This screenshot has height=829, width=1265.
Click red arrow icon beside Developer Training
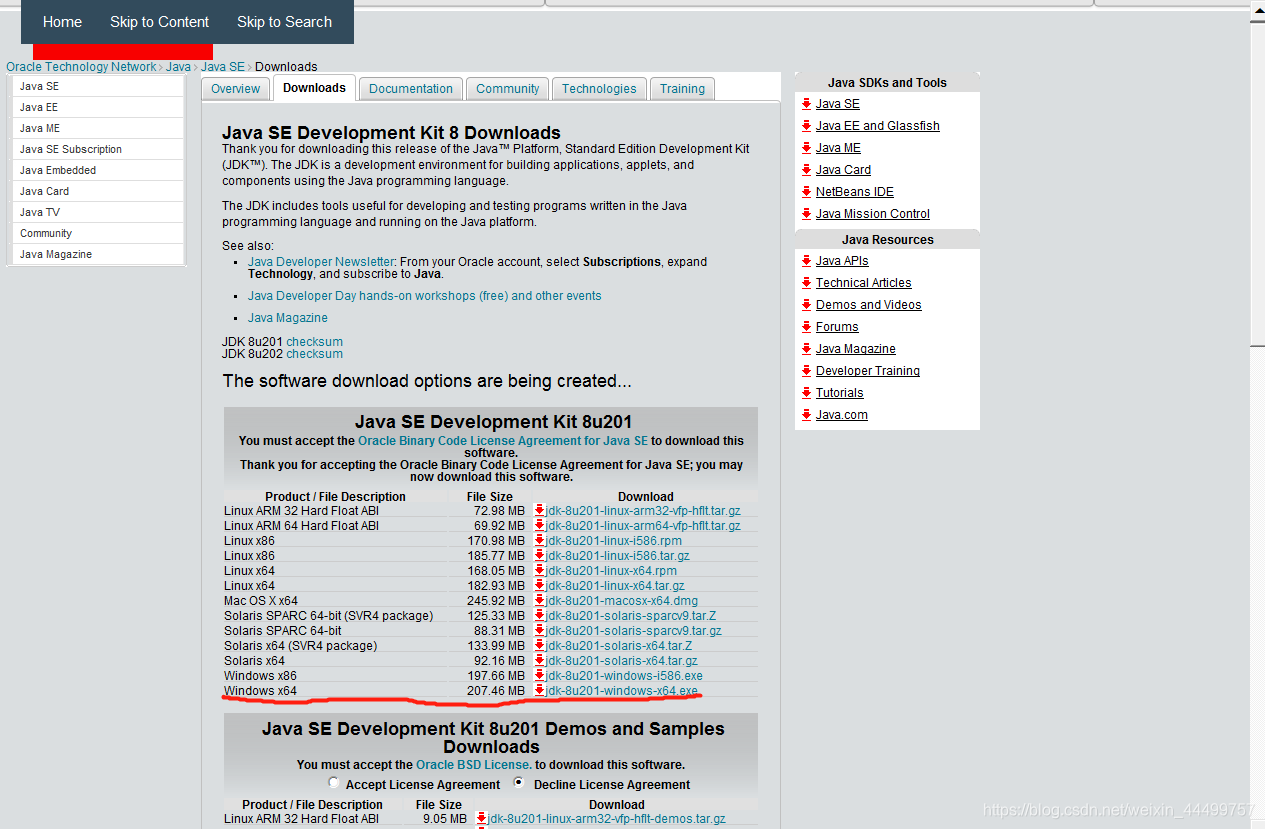[806, 371]
